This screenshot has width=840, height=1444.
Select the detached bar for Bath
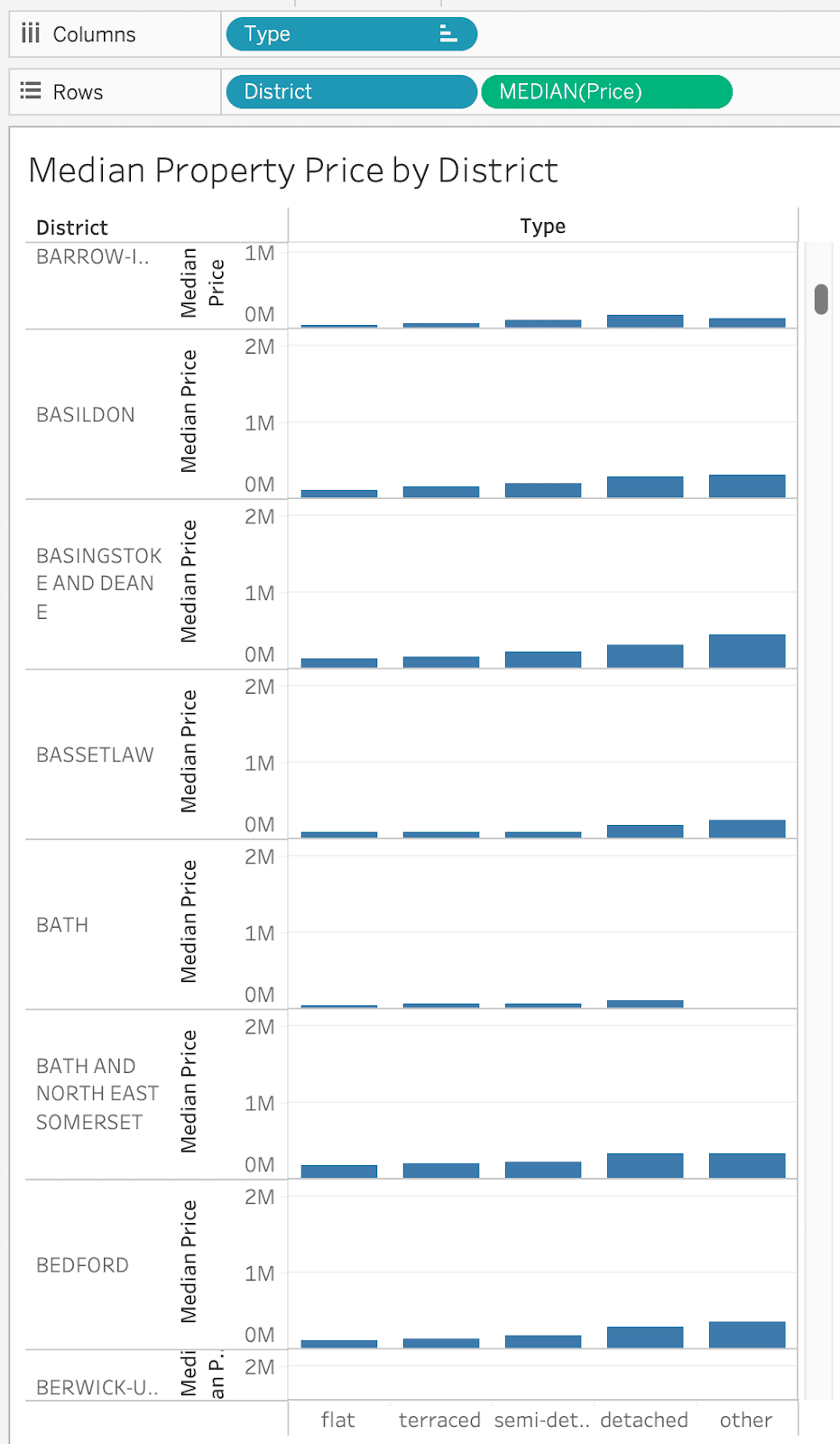click(645, 1004)
